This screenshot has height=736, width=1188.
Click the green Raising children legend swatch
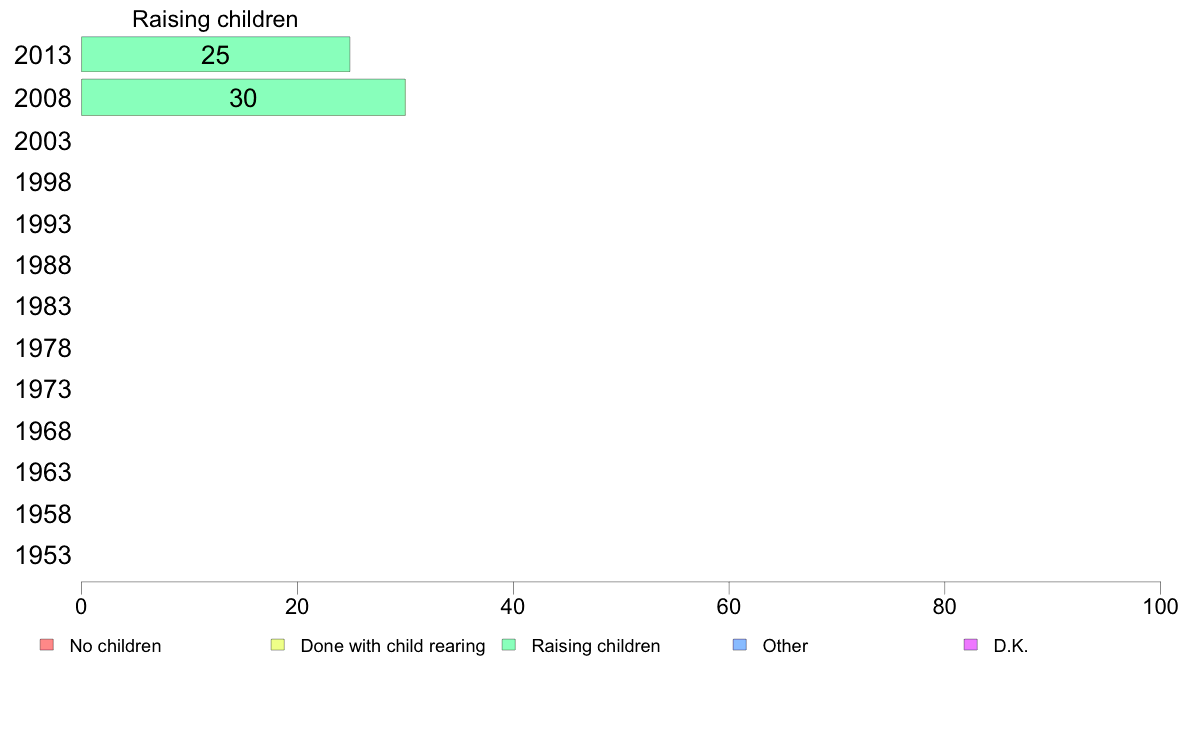pyautogui.click(x=509, y=645)
